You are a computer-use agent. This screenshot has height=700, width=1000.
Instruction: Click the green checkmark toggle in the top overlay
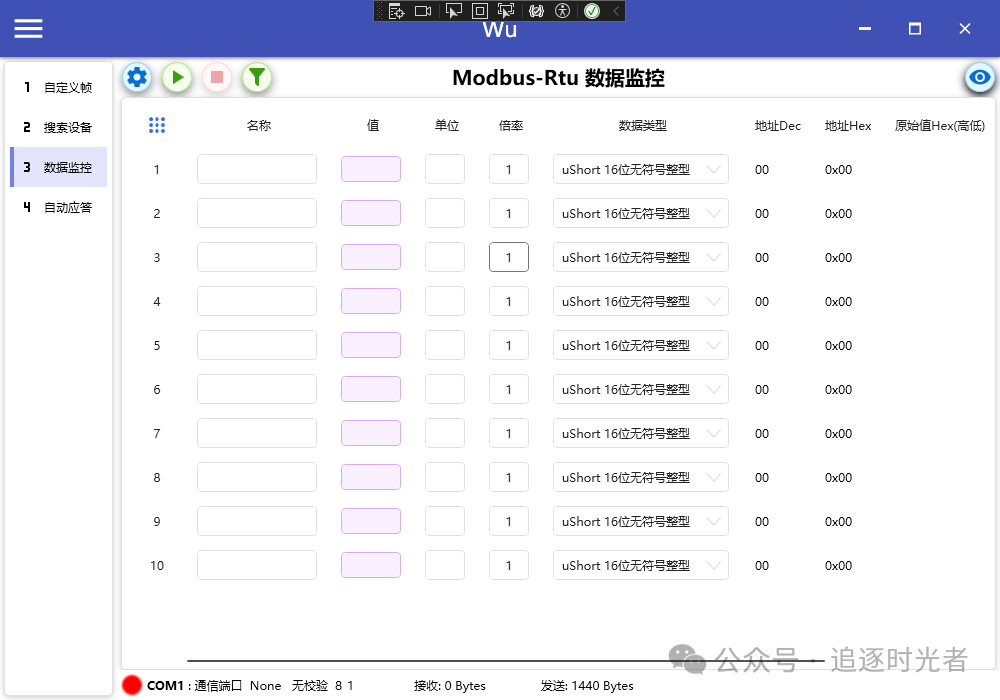pyautogui.click(x=592, y=10)
